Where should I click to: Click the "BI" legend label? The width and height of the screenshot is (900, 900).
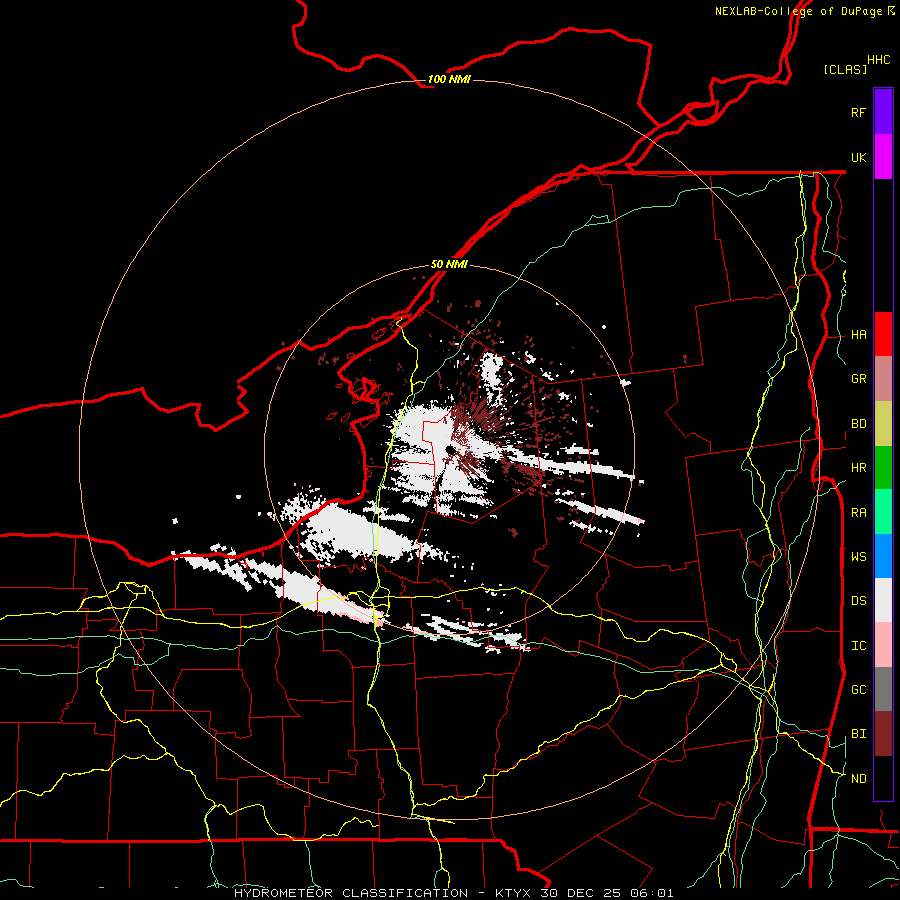pos(858,734)
